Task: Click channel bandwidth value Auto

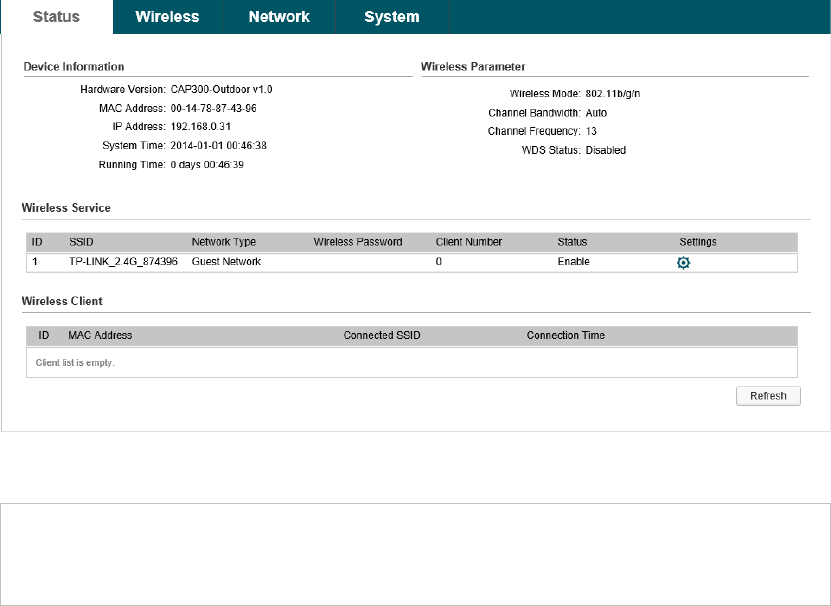Action: point(596,113)
